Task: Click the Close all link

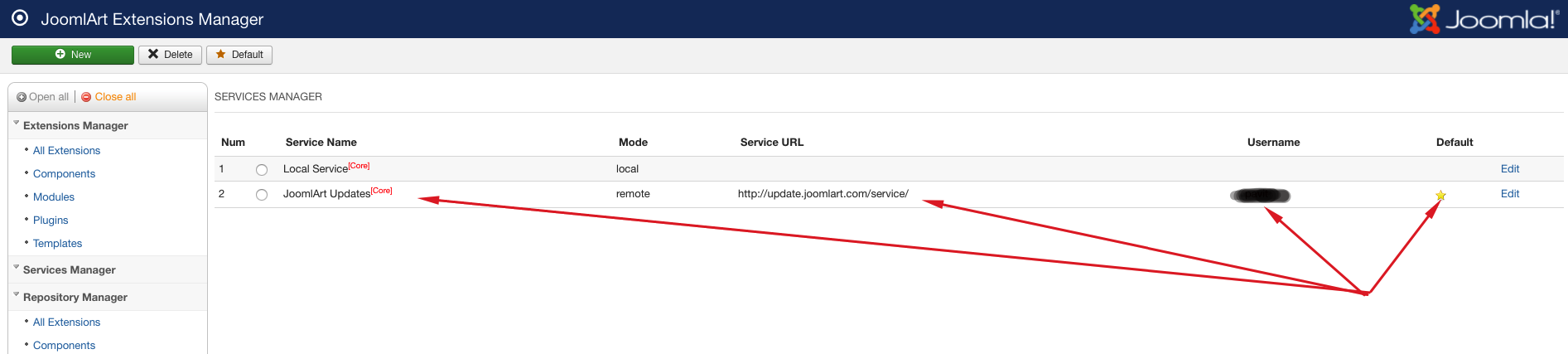Action: (x=115, y=97)
